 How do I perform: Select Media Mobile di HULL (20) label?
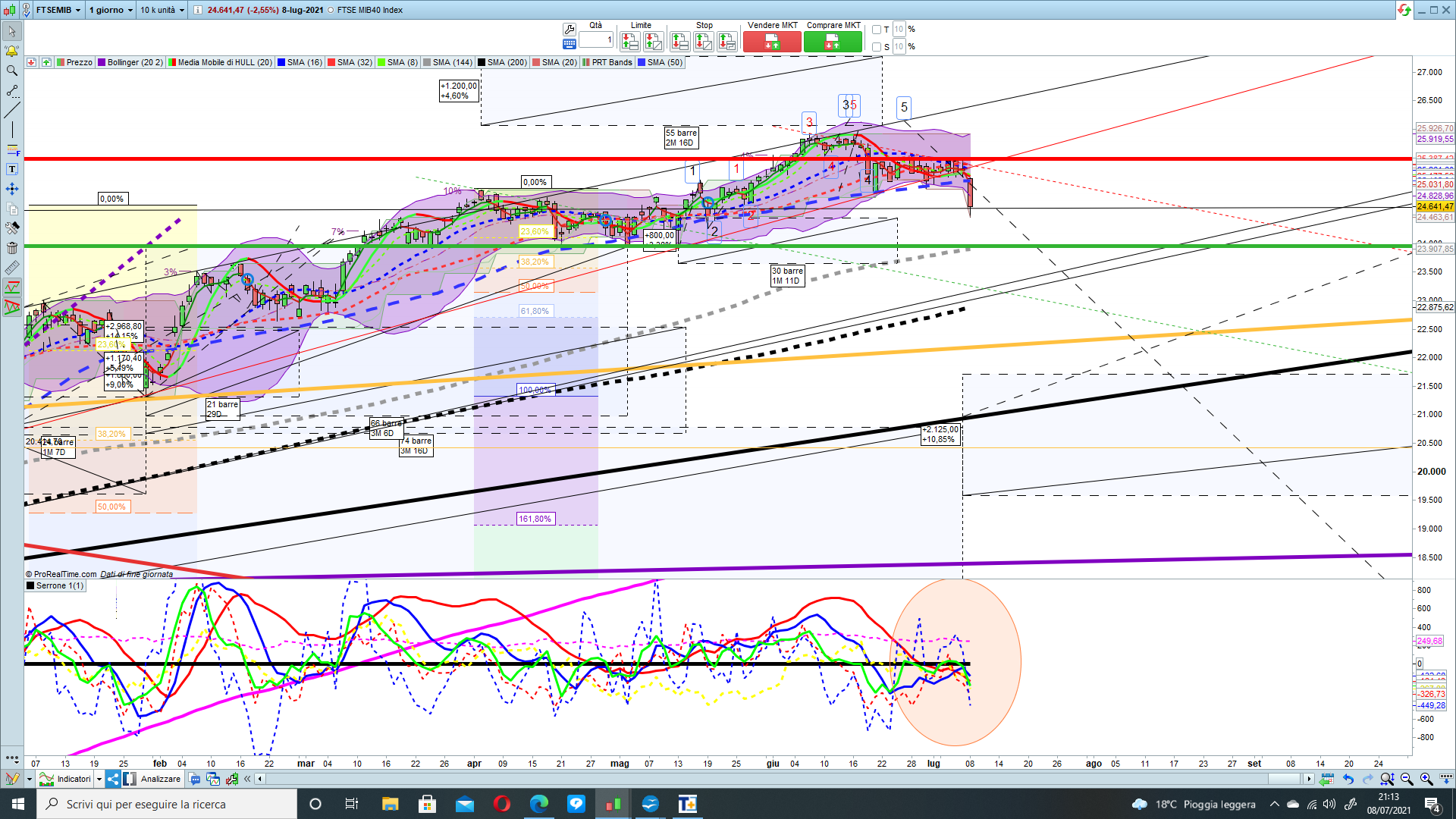pyautogui.click(x=221, y=62)
